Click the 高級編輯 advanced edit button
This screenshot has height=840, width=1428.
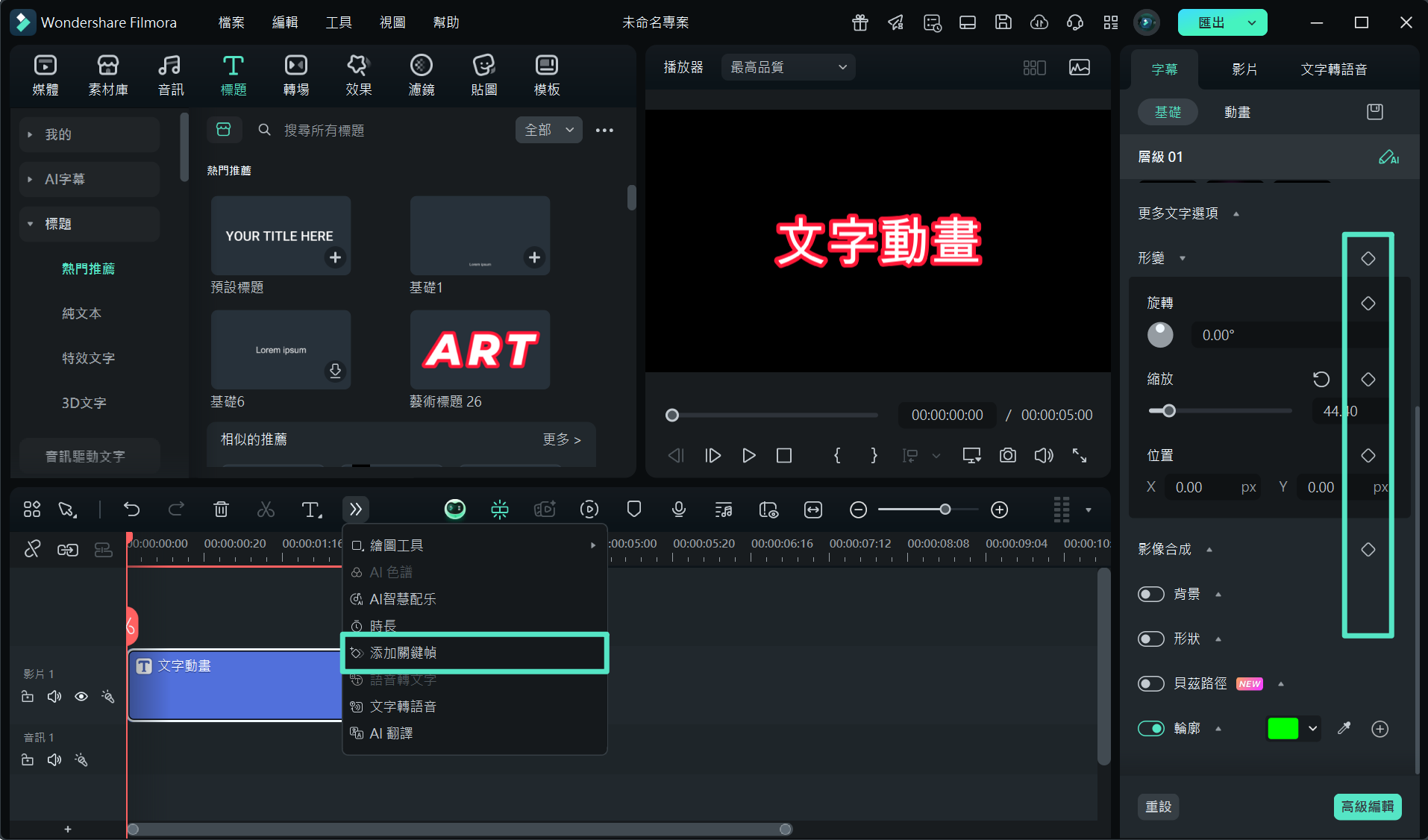coord(1368,806)
